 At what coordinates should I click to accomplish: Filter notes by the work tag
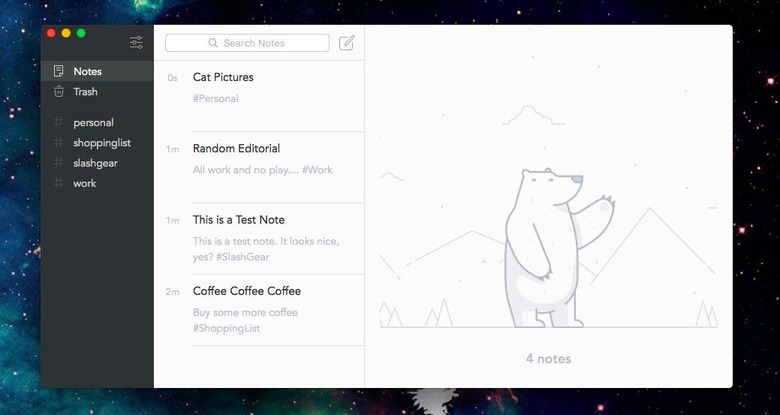(x=97, y=183)
